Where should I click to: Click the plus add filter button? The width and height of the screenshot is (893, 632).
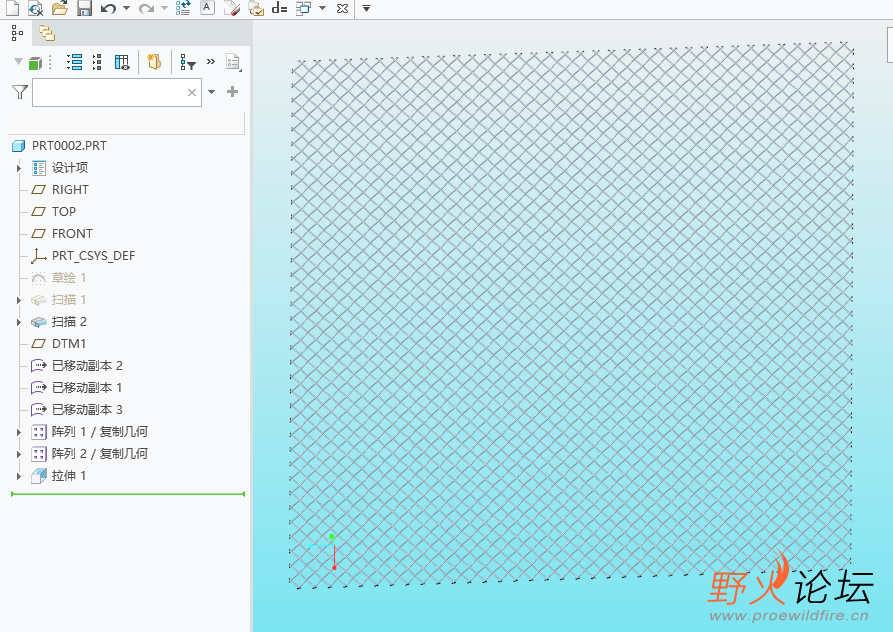point(232,92)
